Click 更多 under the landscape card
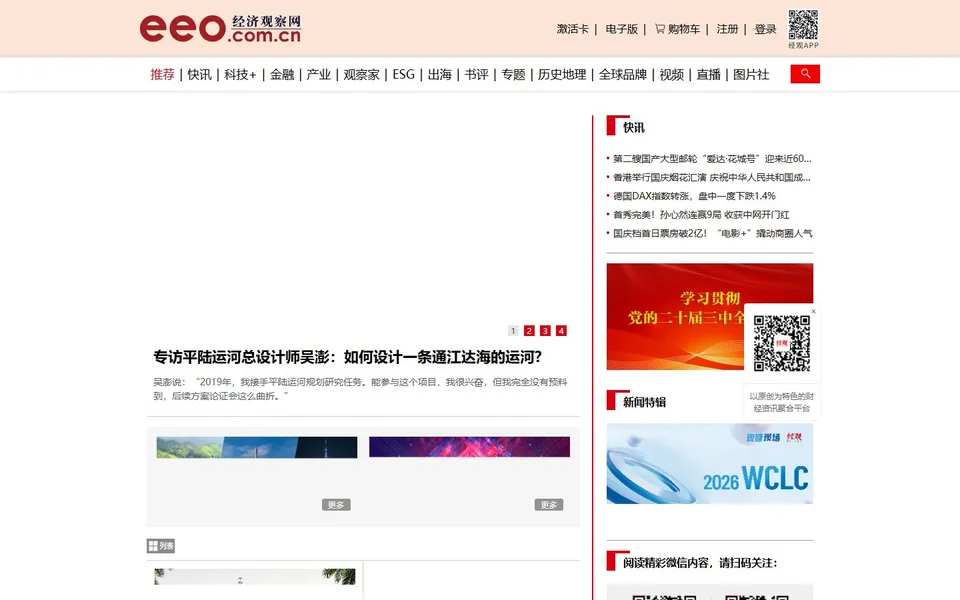The width and height of the screenshot is (960, 600). click(336, 504)
